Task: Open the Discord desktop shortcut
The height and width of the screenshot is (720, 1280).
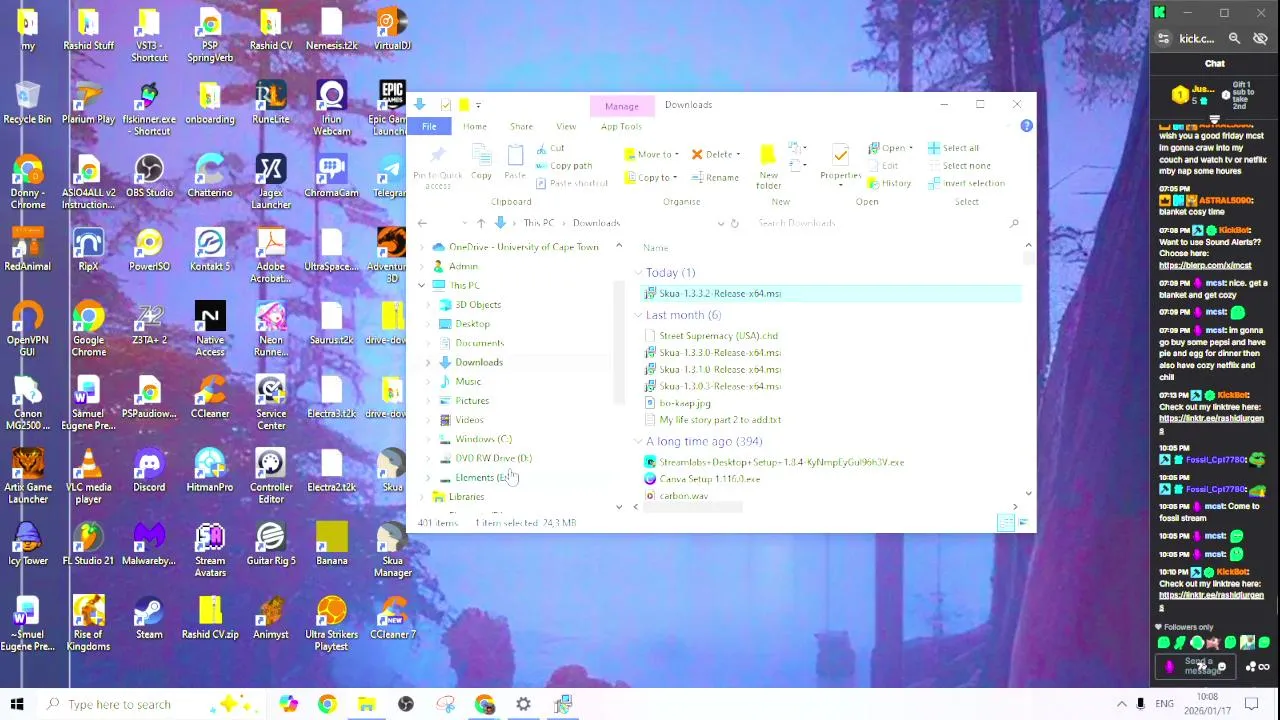Action: (149, 471)
